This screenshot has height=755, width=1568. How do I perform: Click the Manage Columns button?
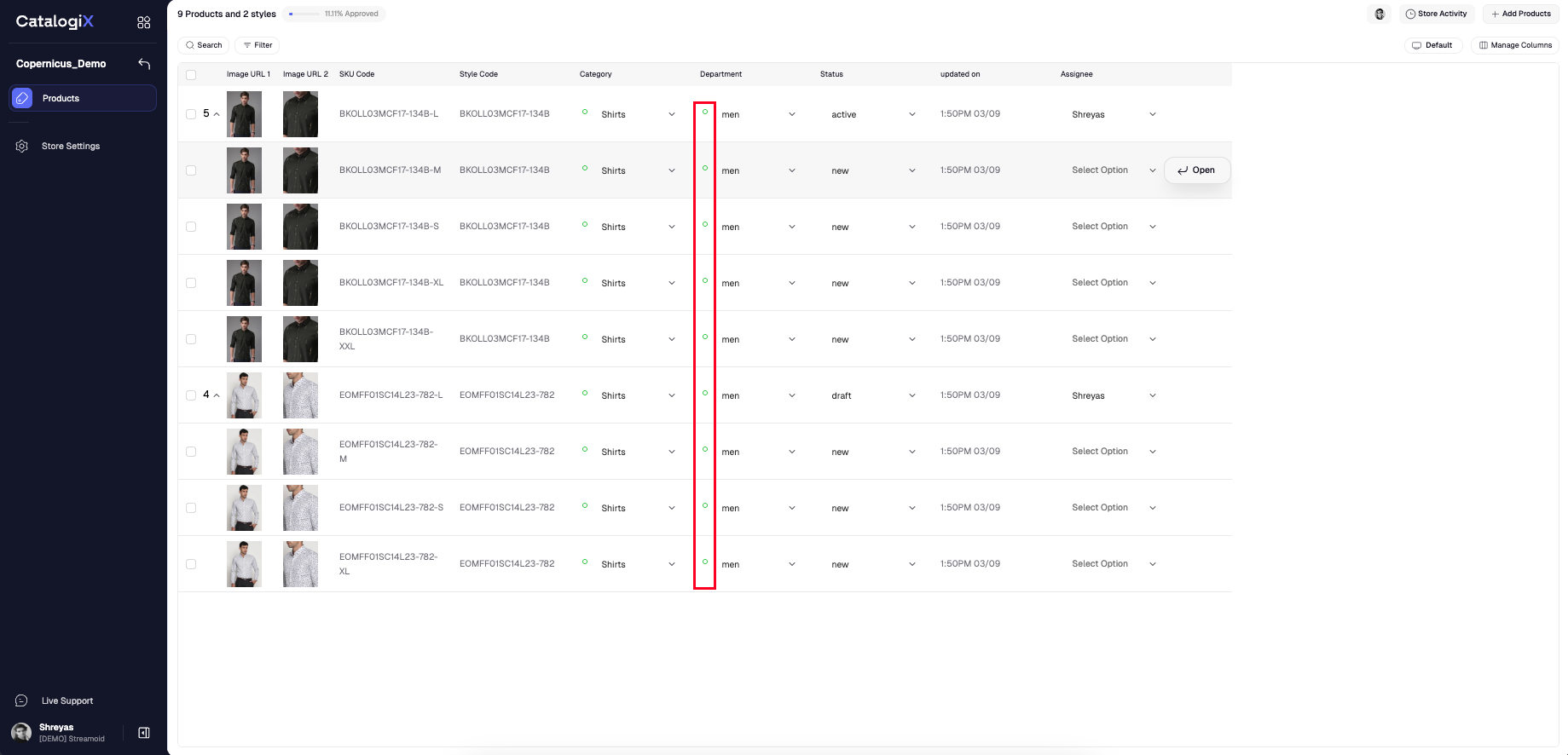point(1515,45)
